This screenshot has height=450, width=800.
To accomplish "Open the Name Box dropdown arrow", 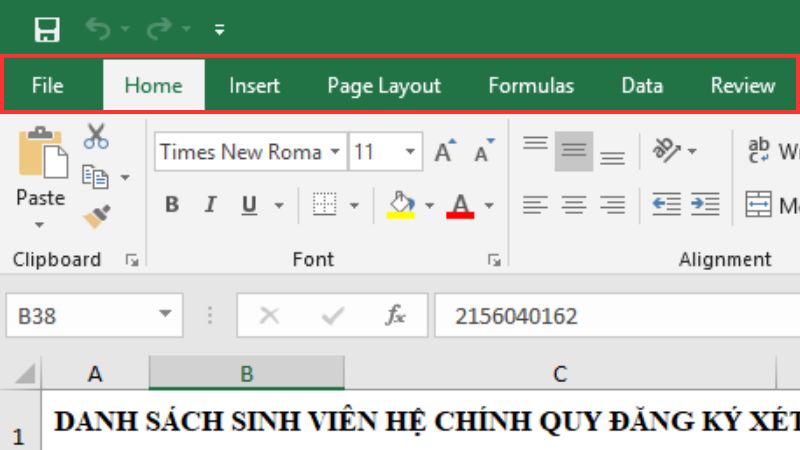I will [164, 316].
